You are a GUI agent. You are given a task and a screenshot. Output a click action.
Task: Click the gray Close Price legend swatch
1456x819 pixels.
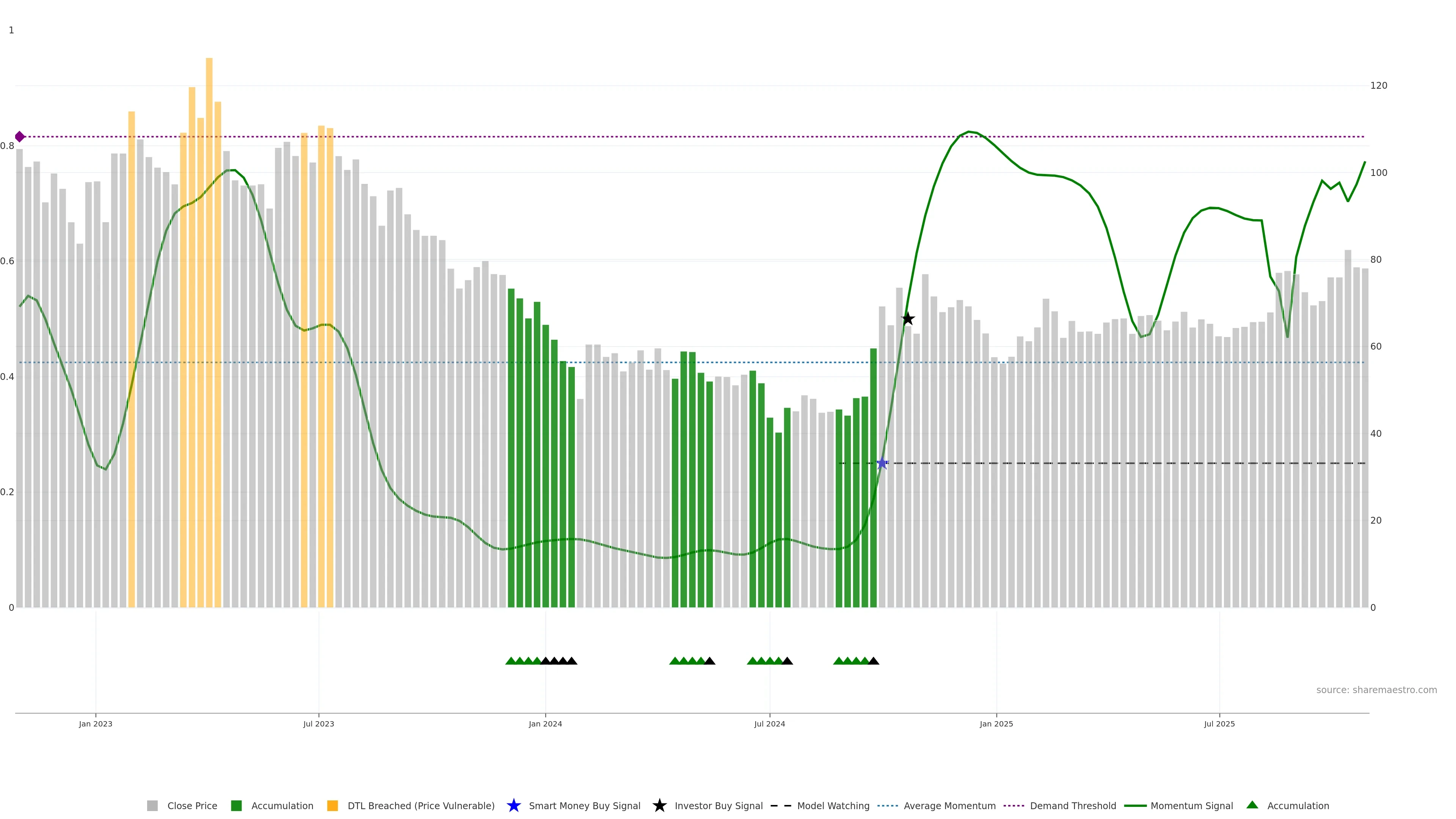click(152, 805)
